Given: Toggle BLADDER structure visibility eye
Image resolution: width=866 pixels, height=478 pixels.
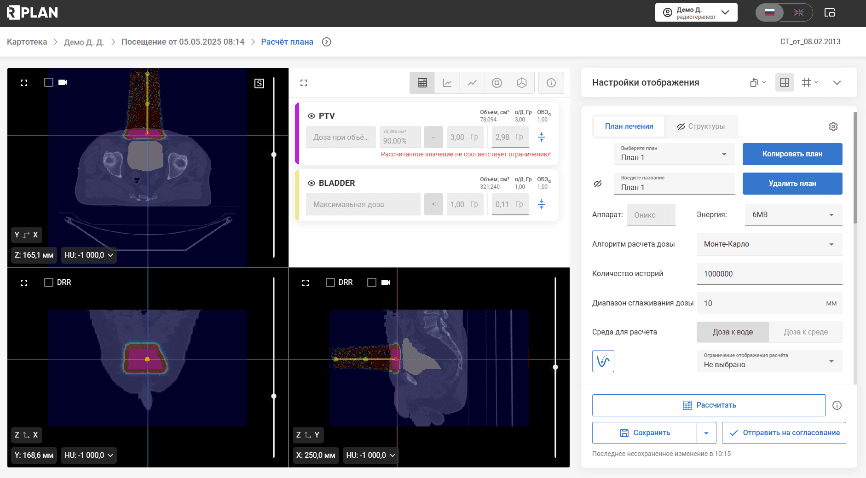Looking at the screenshot, I should tap(311, 183).
